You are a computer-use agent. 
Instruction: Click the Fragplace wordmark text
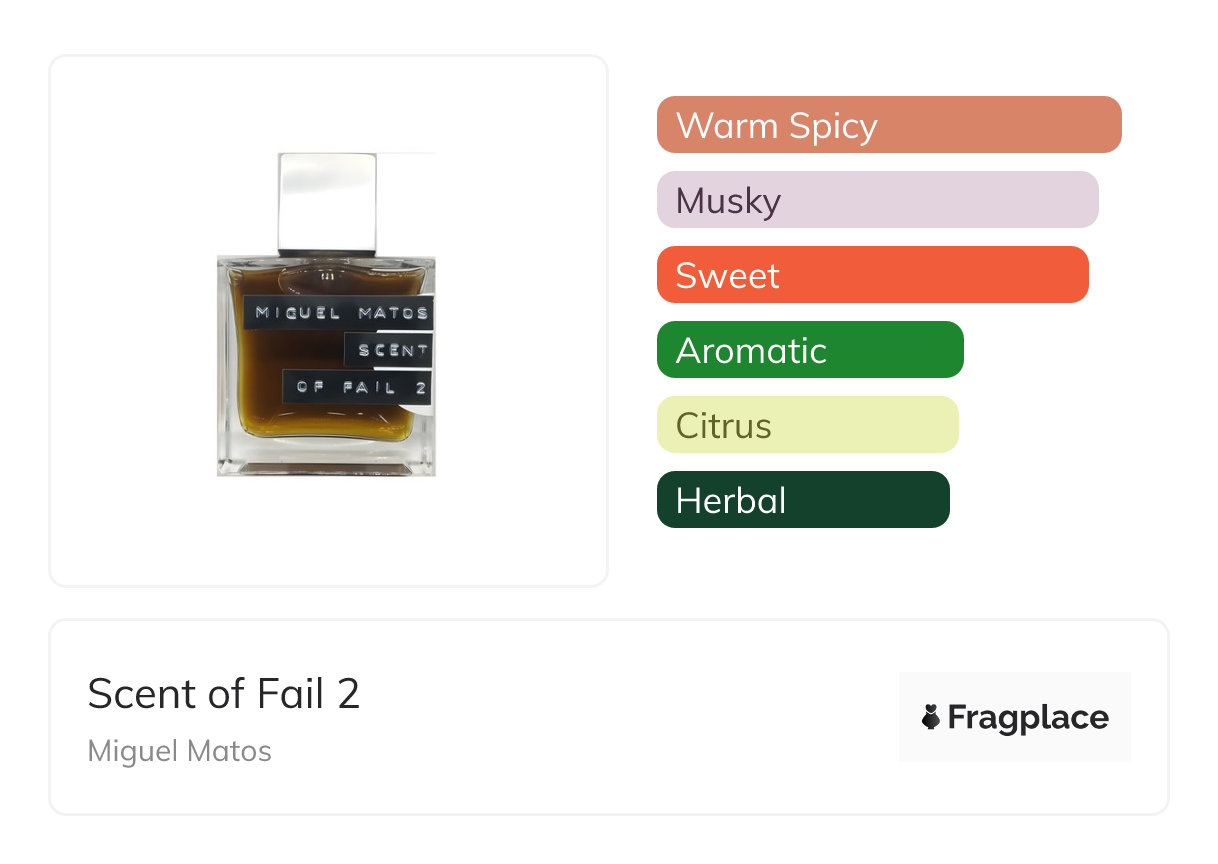(1028, 717)
